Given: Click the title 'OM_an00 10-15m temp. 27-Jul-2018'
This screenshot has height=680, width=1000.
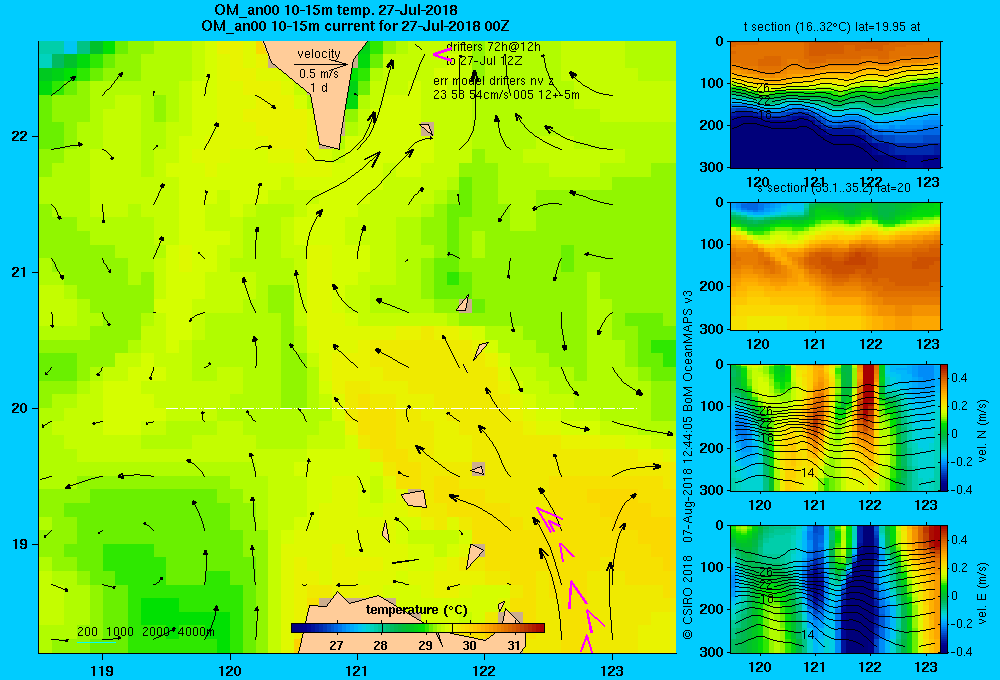Looking at the screenshot, I should click(x=335, y=10).
